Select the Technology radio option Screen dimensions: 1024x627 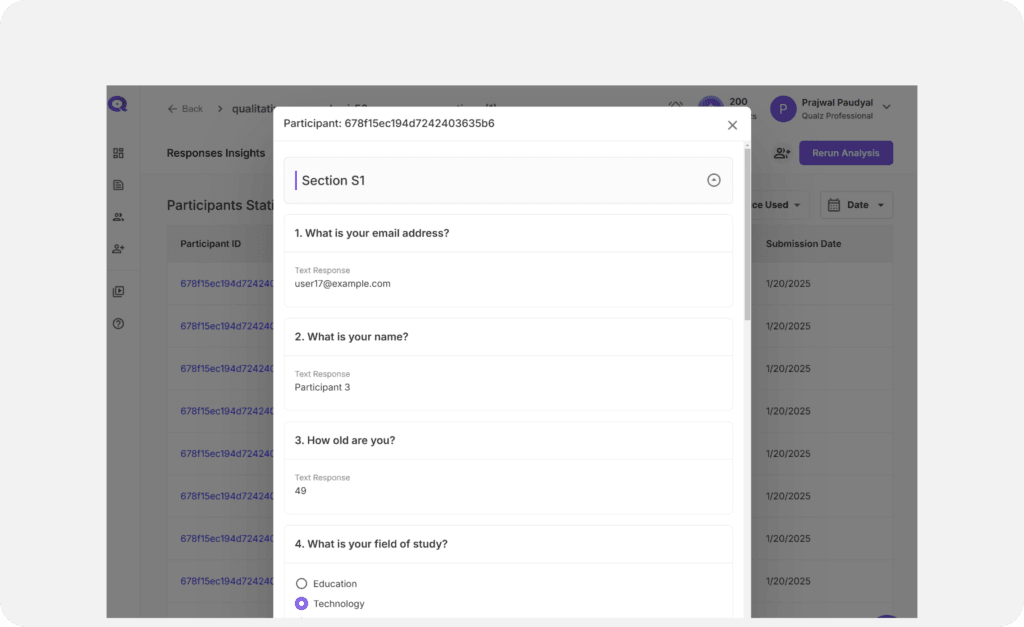302,603
